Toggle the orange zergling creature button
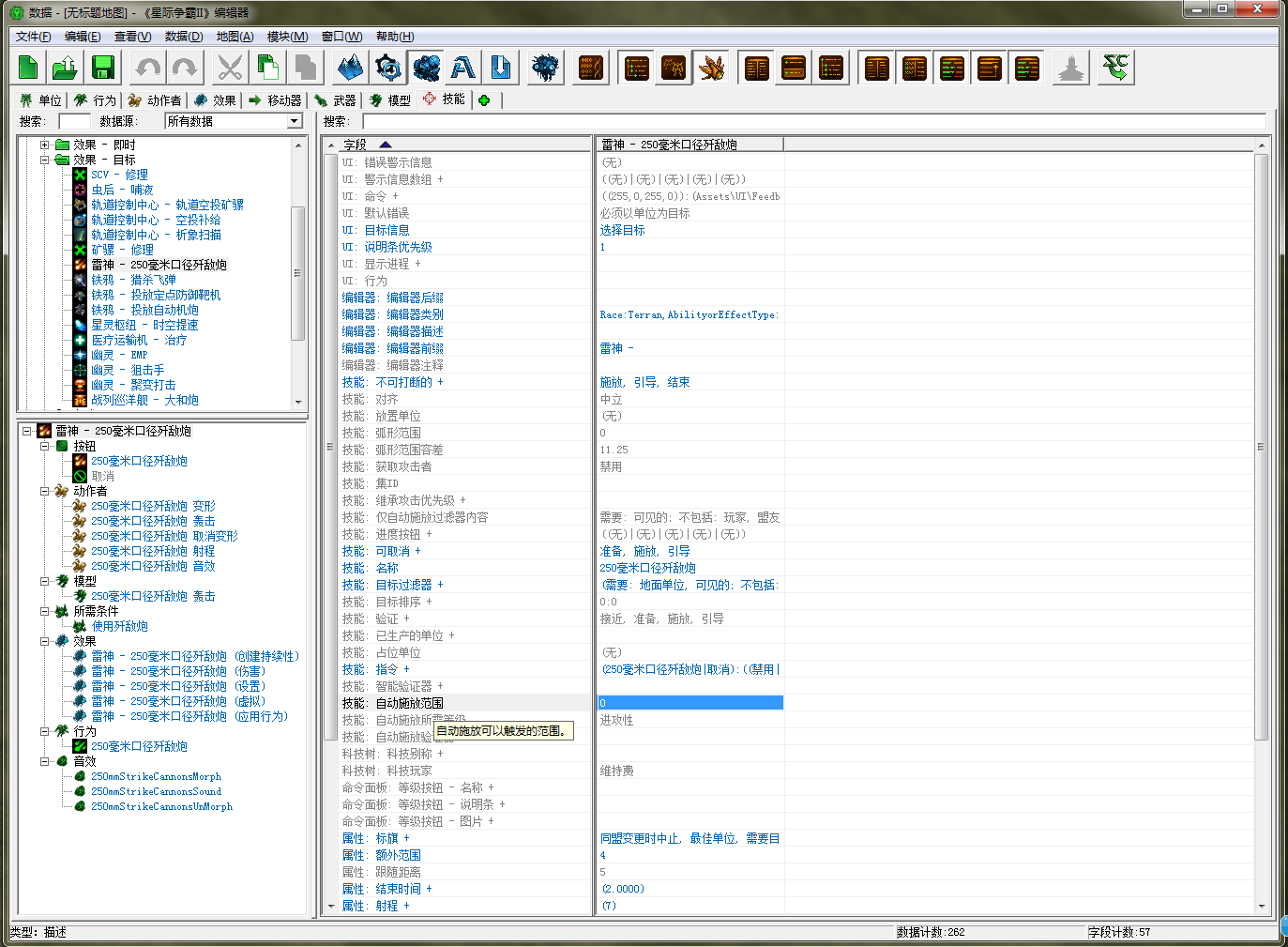Screen dimensions: 1288x947 [711, 68]
